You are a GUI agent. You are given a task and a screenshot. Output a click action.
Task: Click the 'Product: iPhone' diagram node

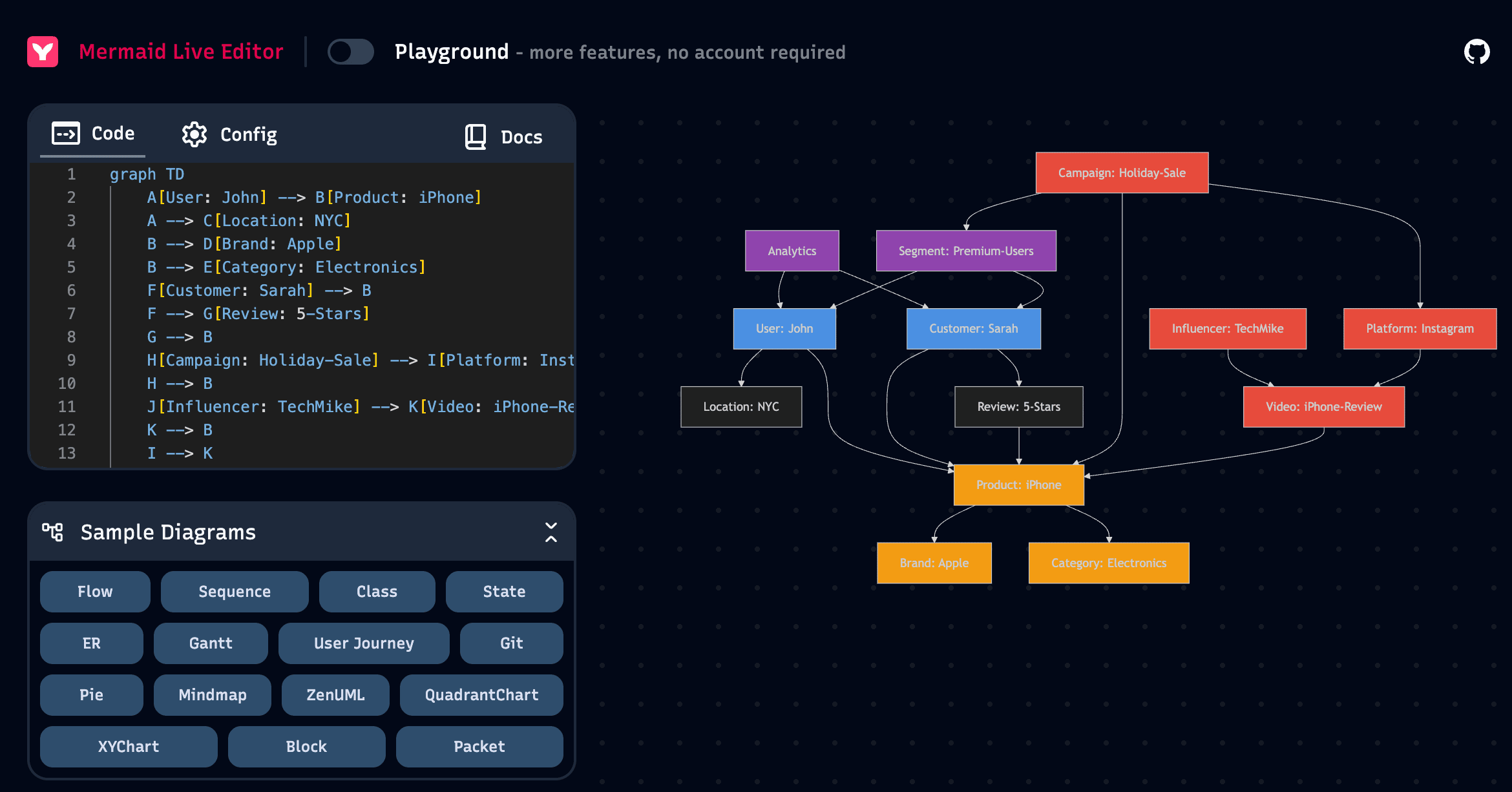pyautogui.click(x=1019, y=485)
